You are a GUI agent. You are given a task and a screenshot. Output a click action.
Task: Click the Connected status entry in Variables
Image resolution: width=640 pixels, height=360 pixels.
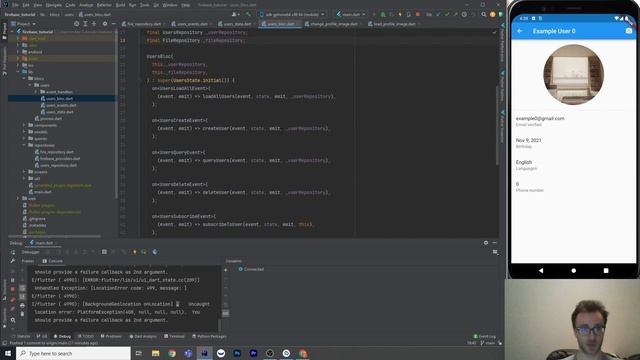[x=251, y=269]
